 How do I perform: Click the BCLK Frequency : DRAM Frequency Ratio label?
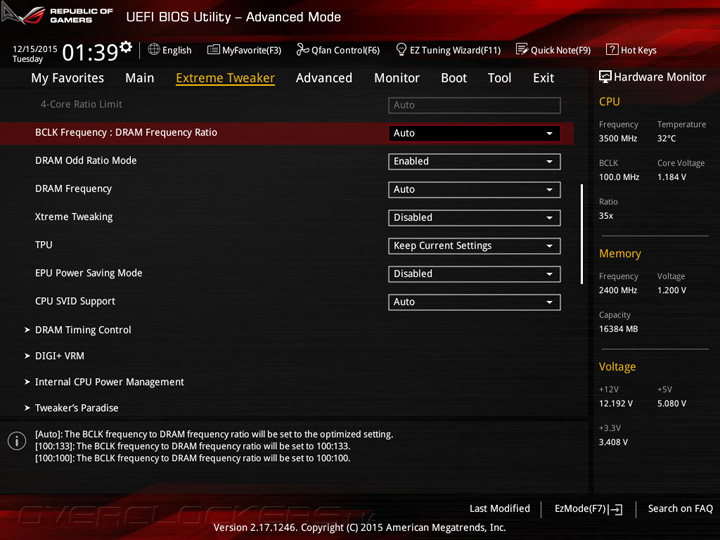126,133
